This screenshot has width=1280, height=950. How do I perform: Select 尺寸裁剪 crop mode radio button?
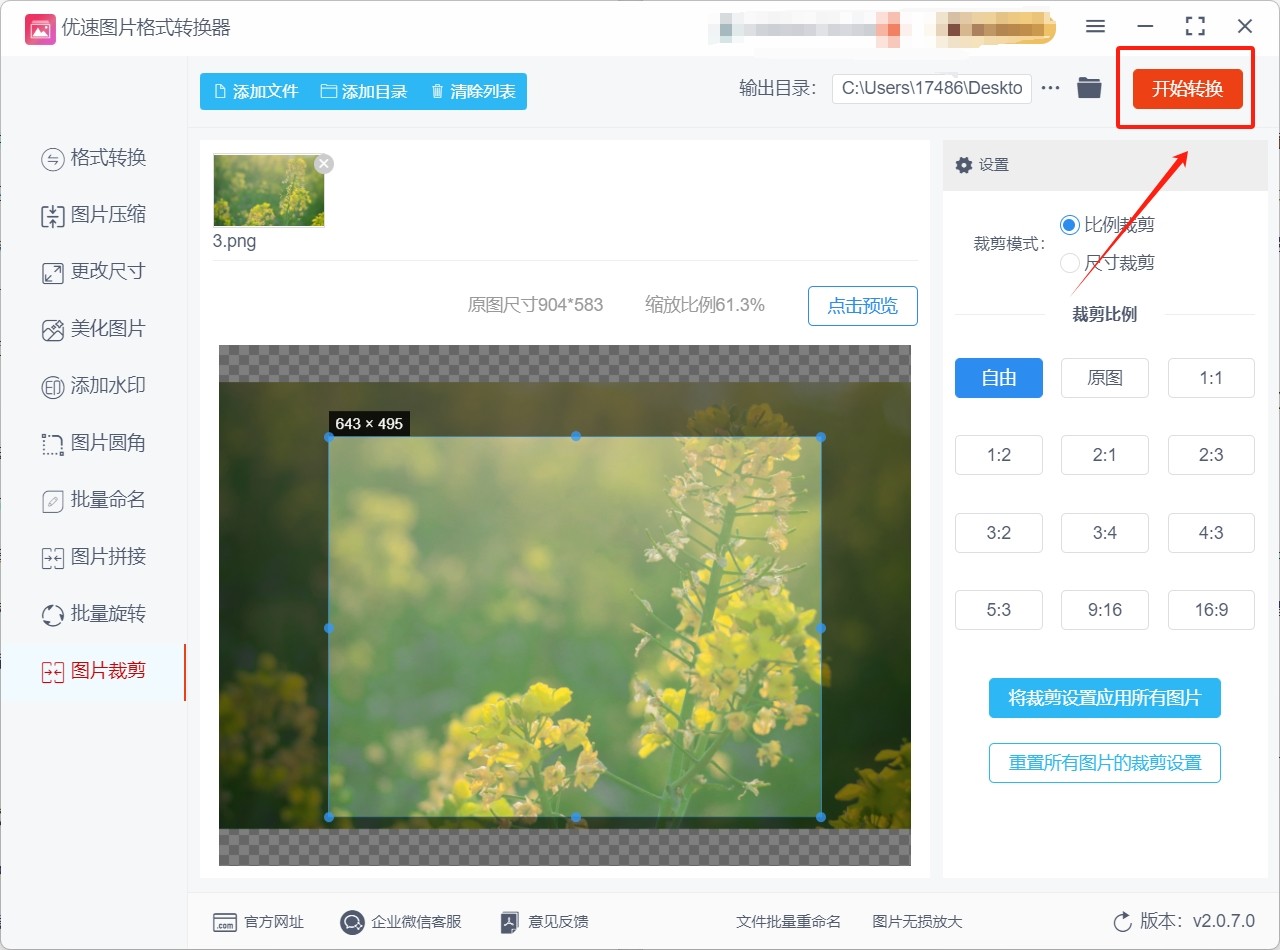coord(1070,263)
